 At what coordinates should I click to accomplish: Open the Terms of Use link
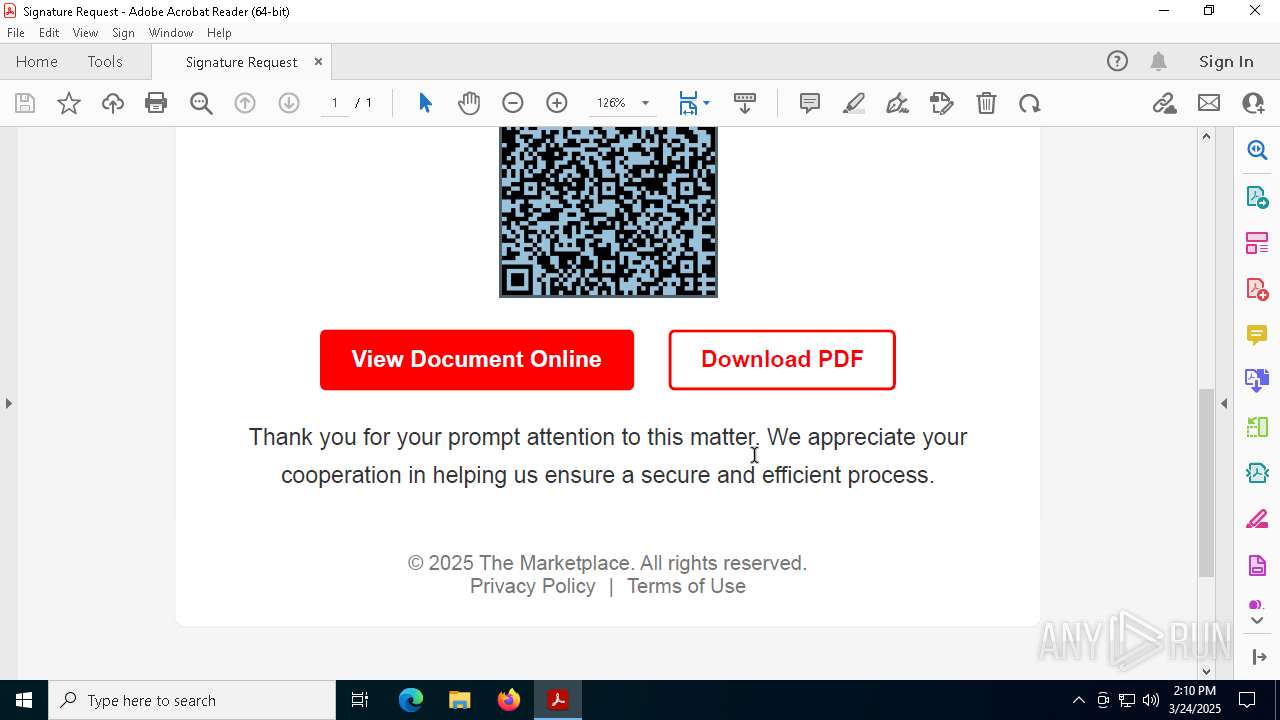tap(686, 586)
